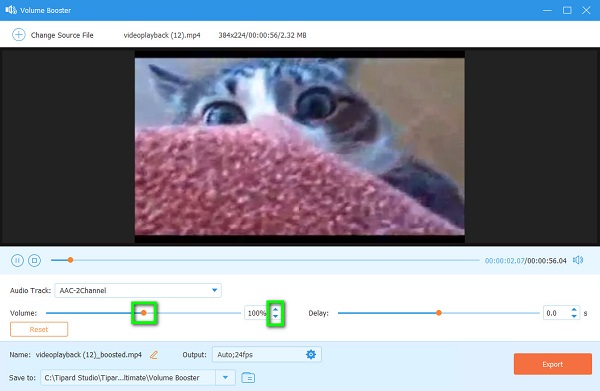Screen dimensions: 600x391
Task: Click the Change Source File label
Action: 62,35
